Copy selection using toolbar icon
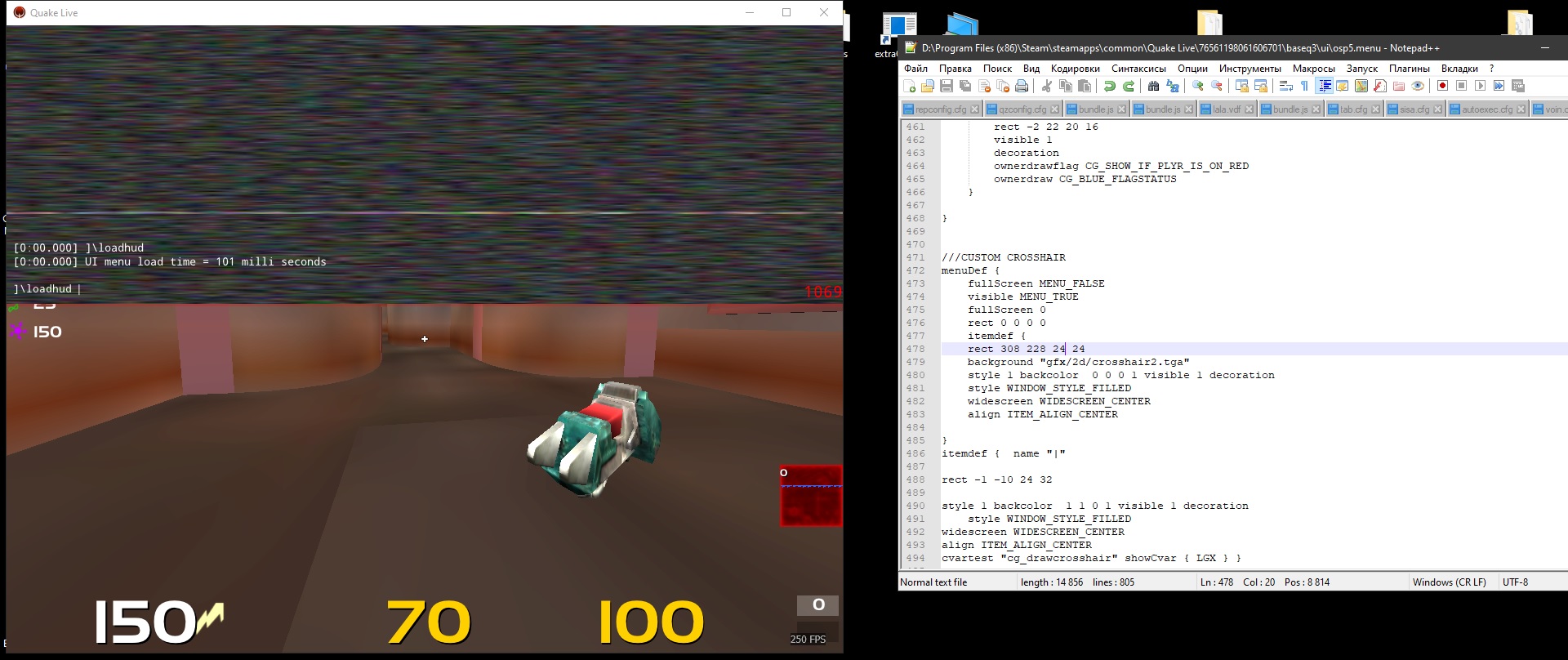The width and height of the screenshot is (1568, 660). (1066, 86)
